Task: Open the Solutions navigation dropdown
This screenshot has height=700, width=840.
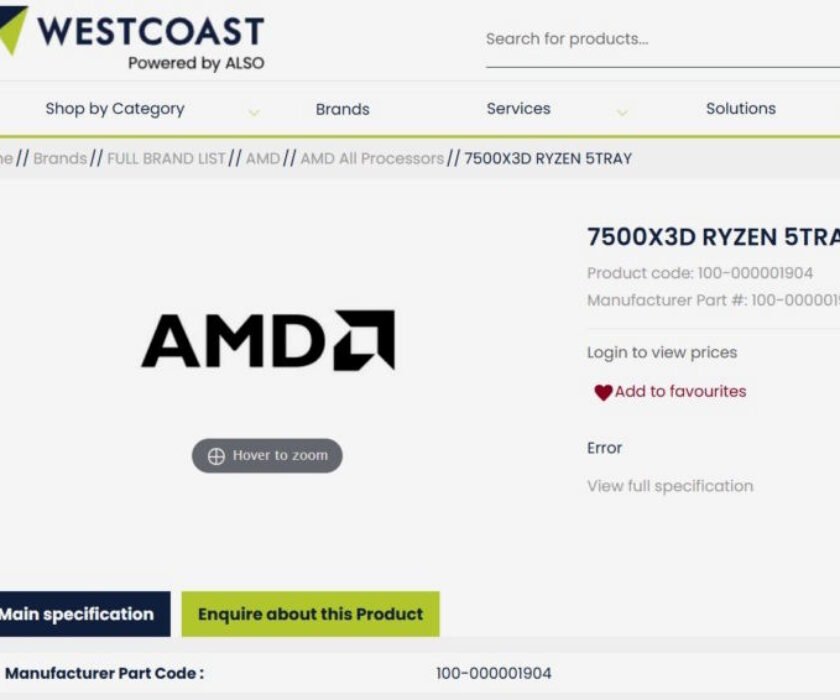Action: pyautogui.click(x=740, y=108)
